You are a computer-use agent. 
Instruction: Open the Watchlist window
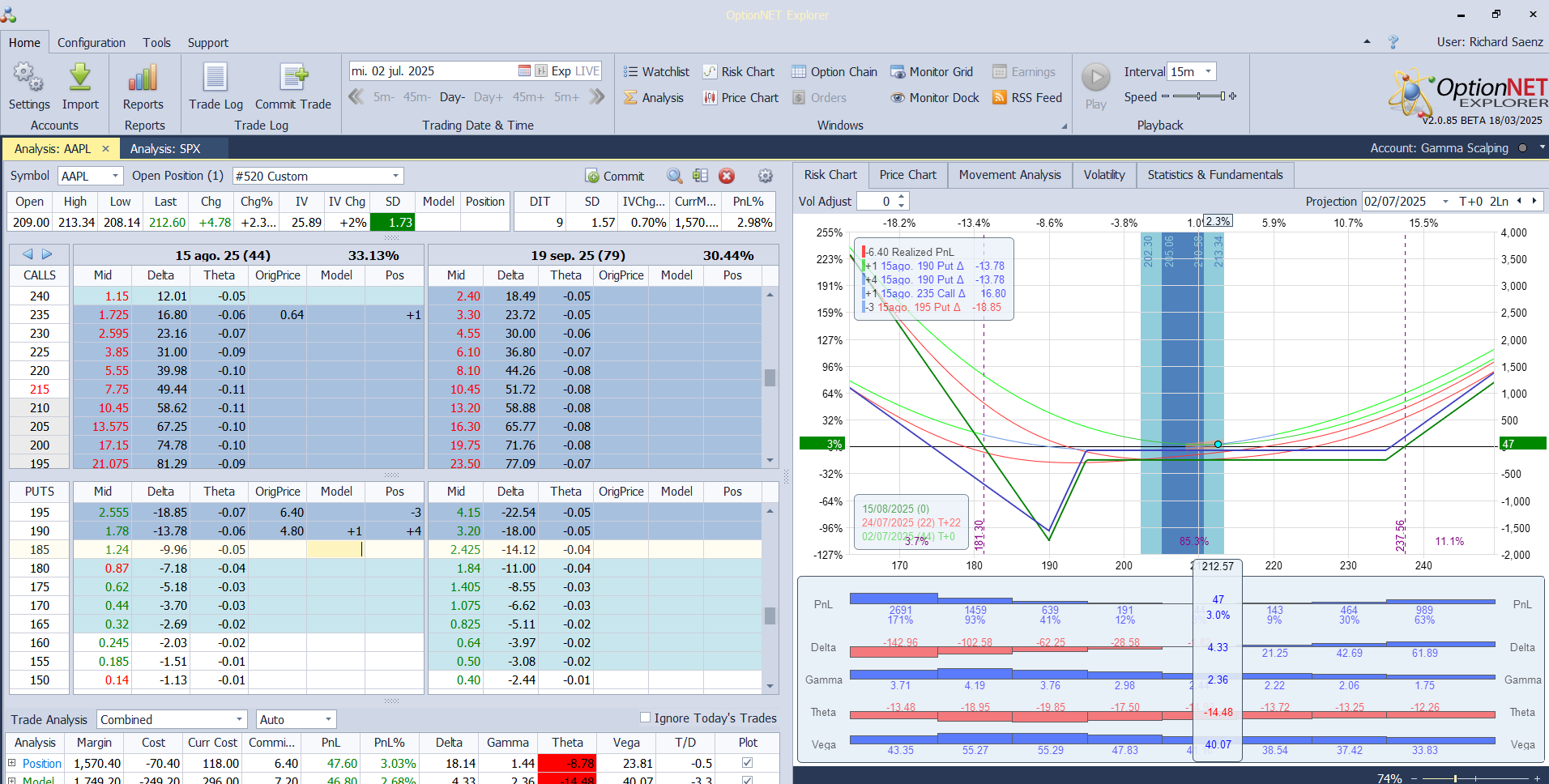pyautogui.click(x=656, y=72)
